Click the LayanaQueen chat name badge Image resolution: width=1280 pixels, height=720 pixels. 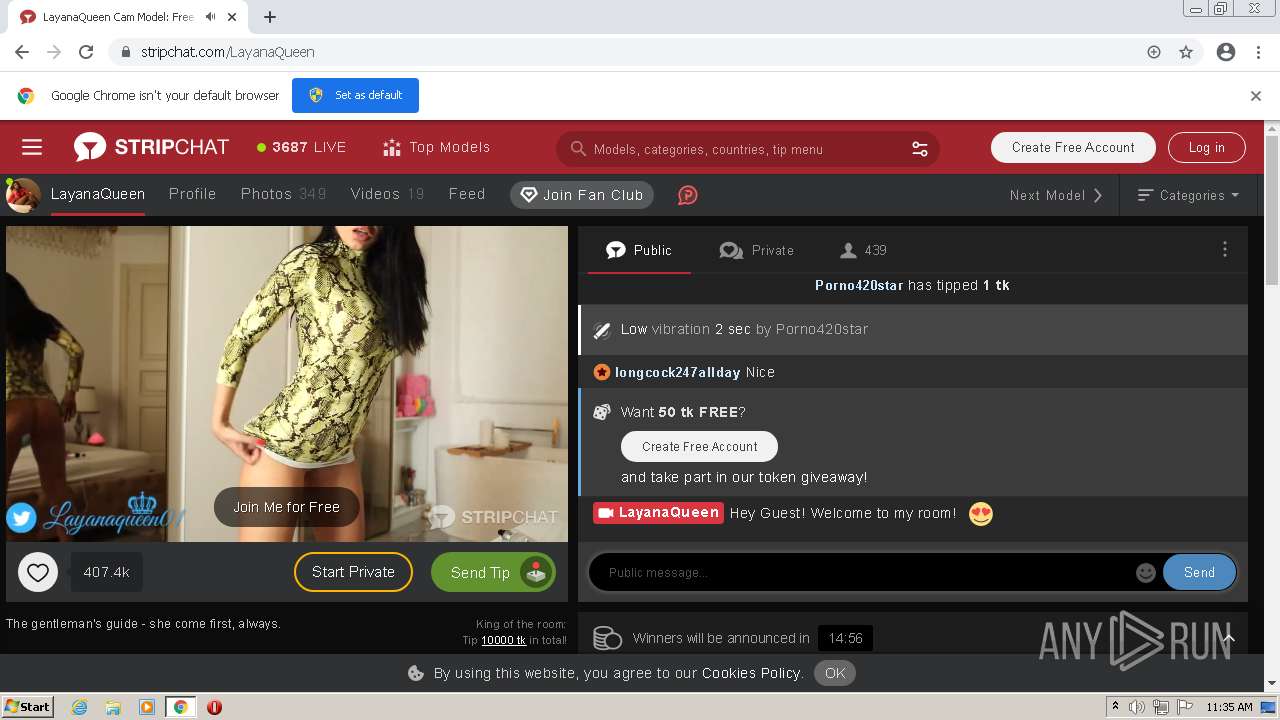click(658, 513)
